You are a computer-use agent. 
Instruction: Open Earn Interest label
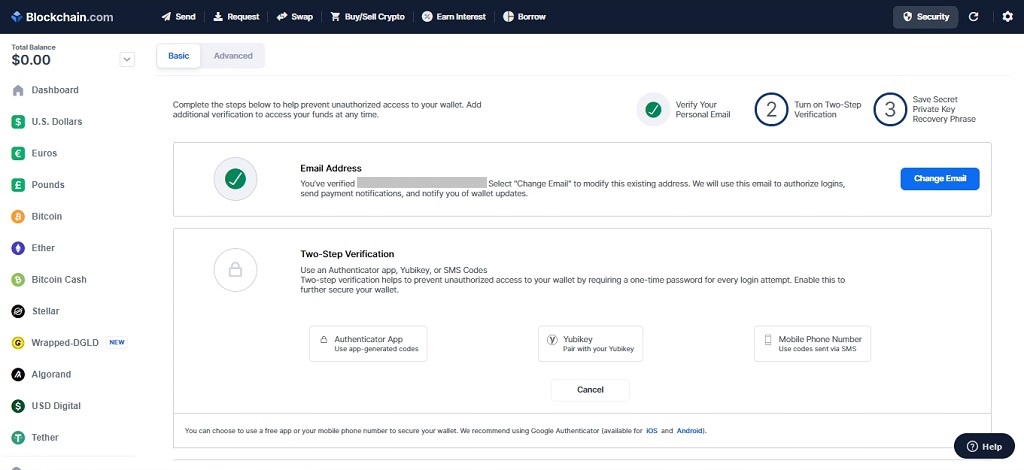pos(461,17)
